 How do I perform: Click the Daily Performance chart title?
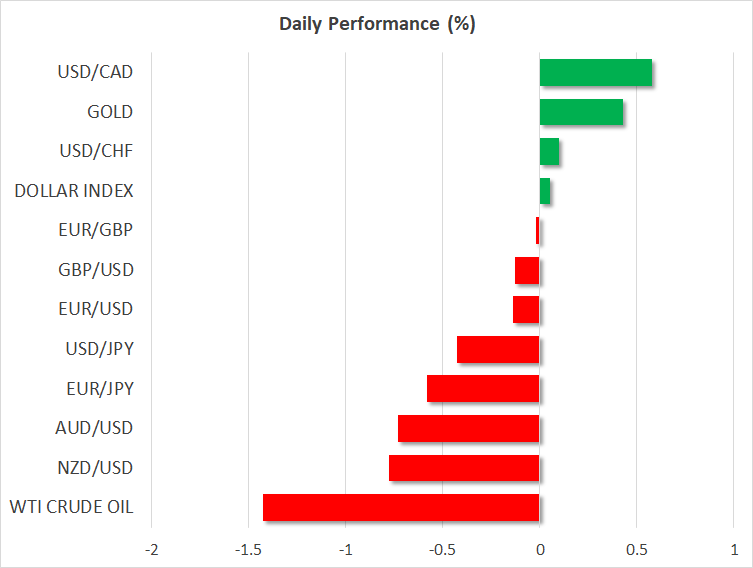click(x=376, y=24)
